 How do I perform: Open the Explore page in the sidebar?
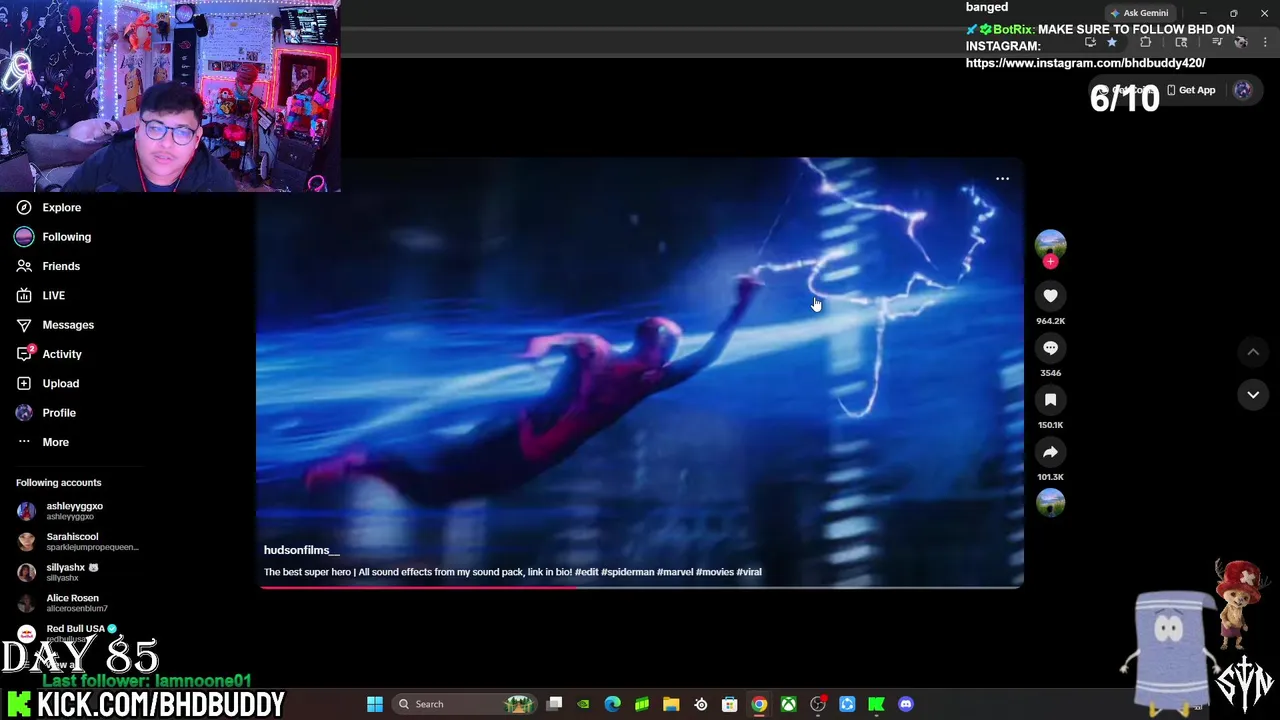point(49,207)
